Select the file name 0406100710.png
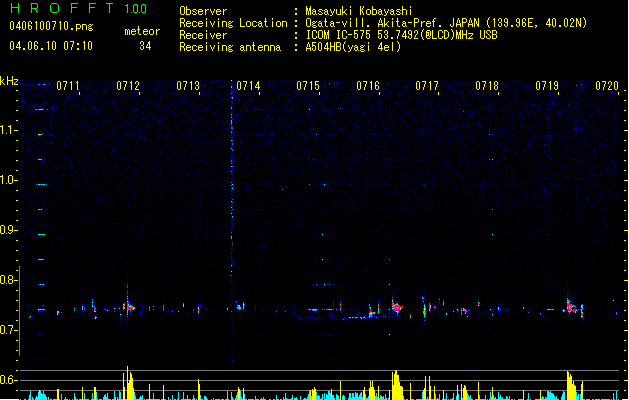This screenshot has height=400, width=629. click(51, 26)
